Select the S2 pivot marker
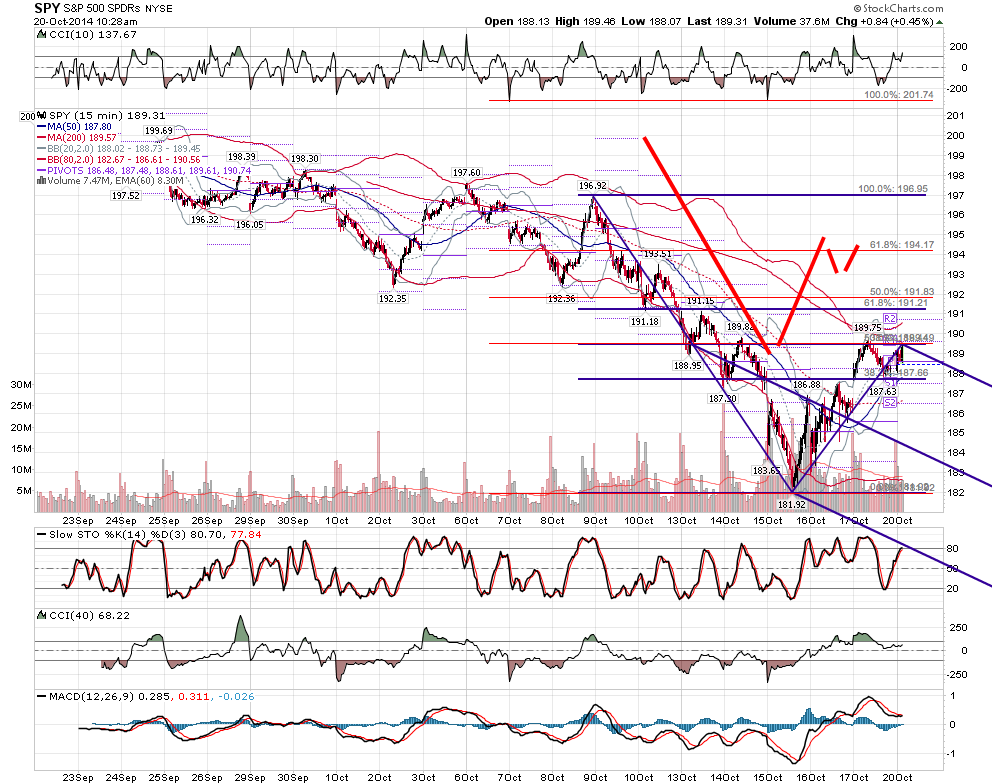This screenshot has width=992, height=784. coord(890,403)
